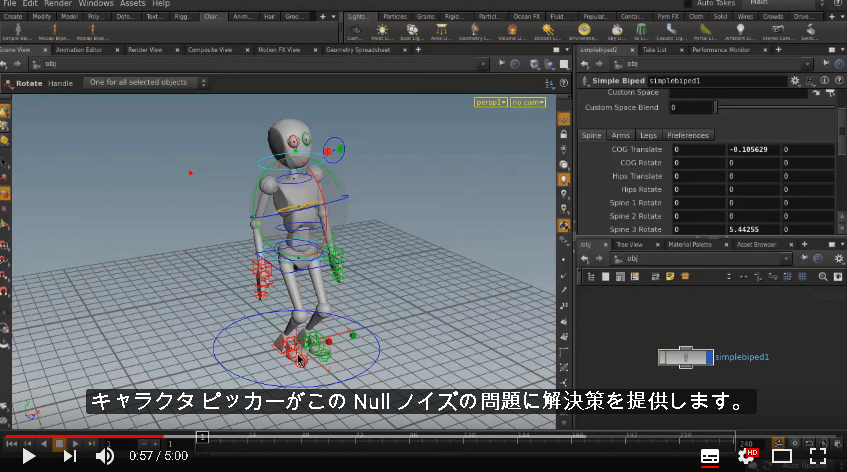
Task: Open the persp1 viewport menu
Action: [490, 102]
